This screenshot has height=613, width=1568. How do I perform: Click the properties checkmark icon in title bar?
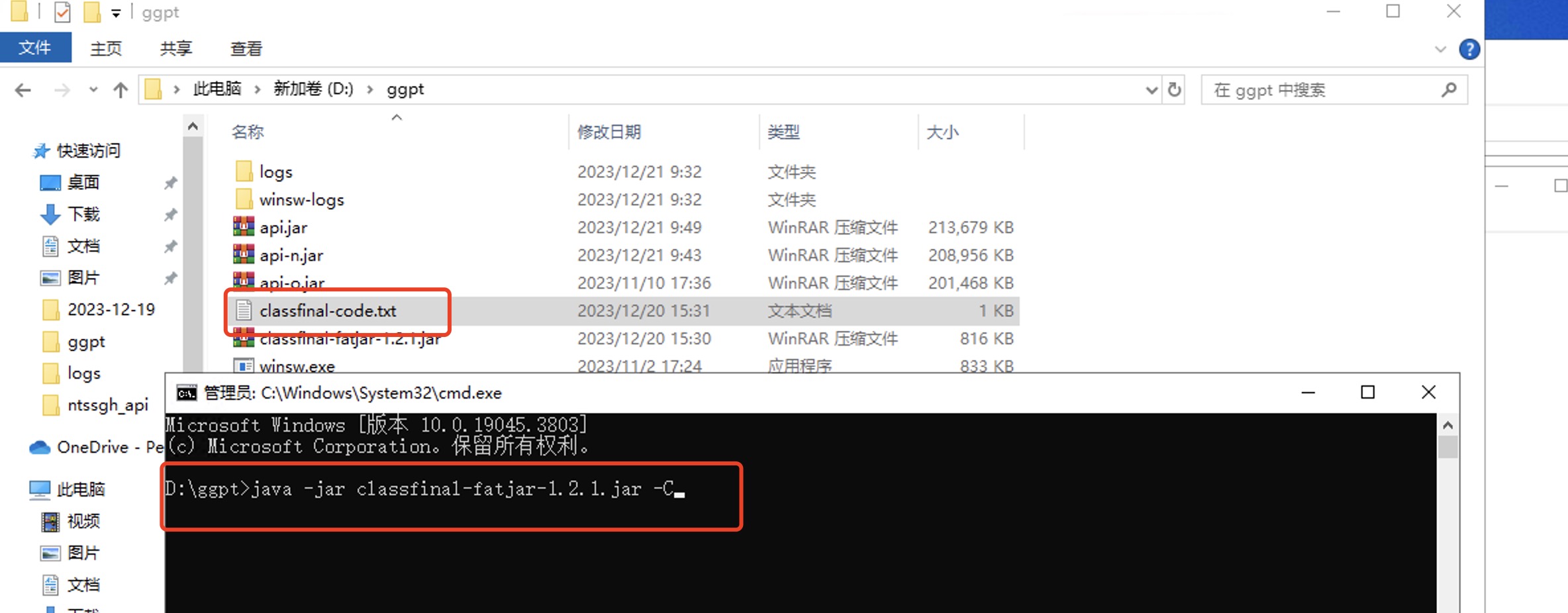coord(62,12)
